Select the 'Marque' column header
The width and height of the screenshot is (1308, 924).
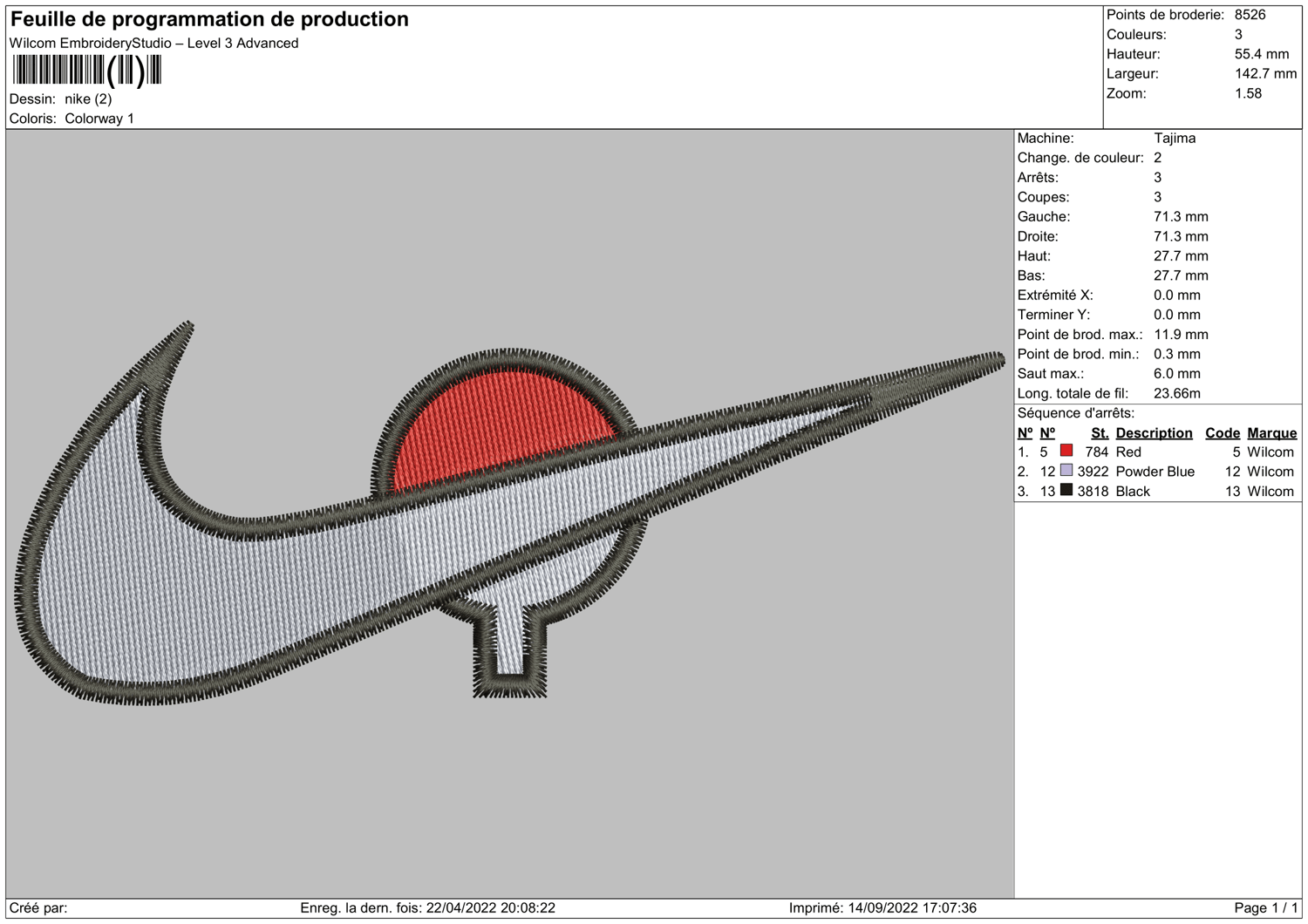(1271, 433)
